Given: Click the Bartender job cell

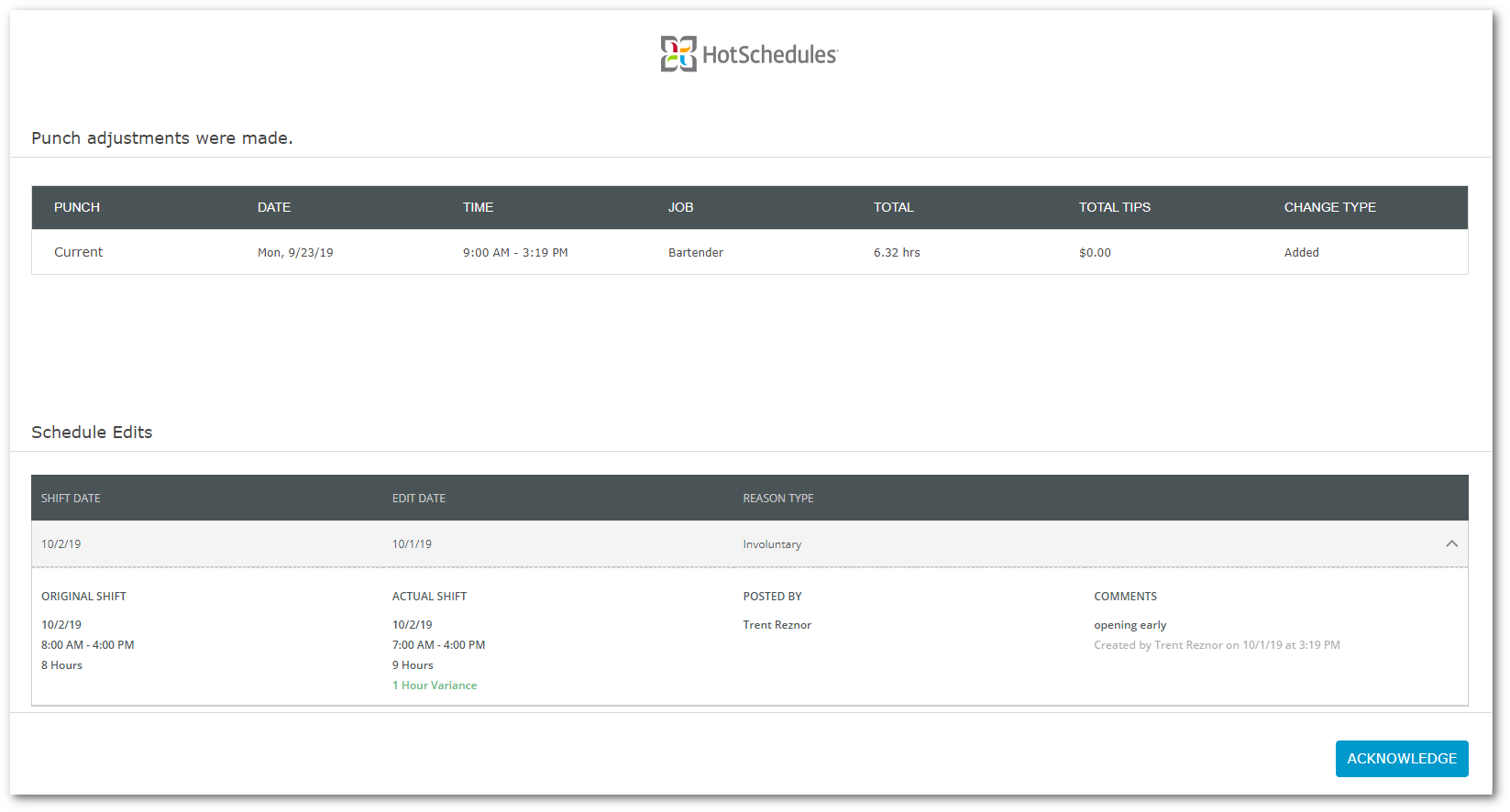Looking at the screenshot, I should pos(695,253).
